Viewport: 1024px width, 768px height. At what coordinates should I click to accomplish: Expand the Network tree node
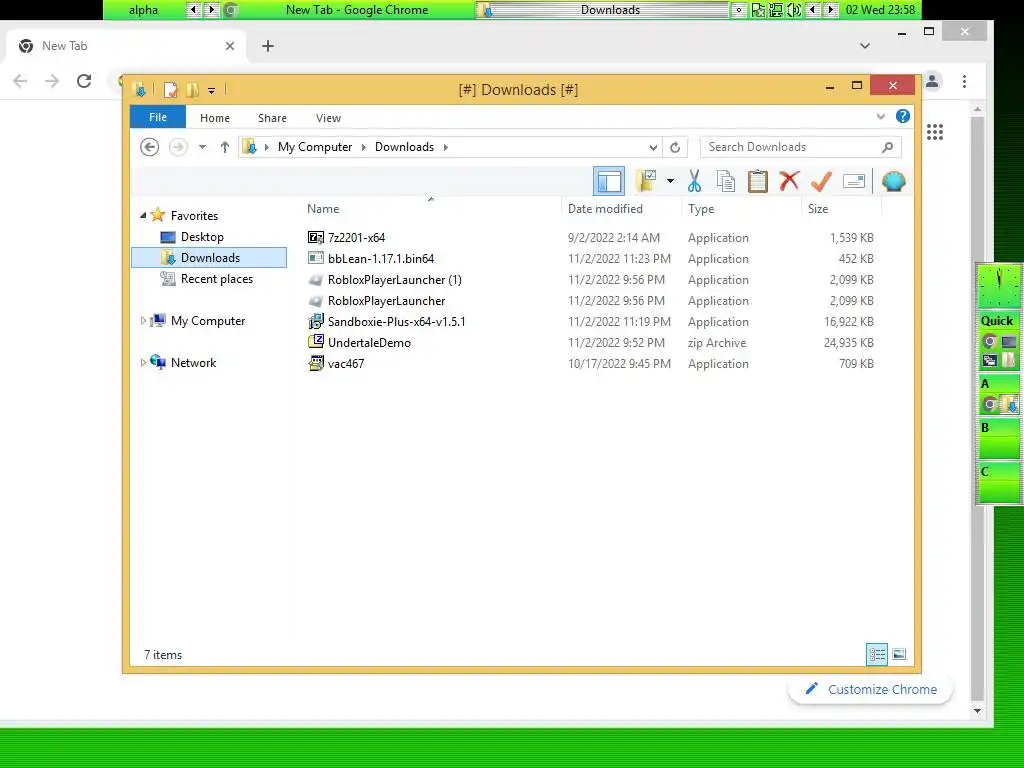[143, 362]
